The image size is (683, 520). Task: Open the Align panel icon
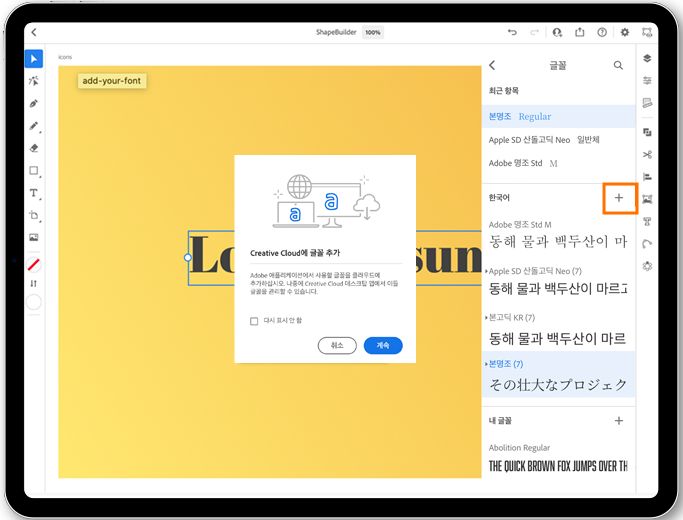pyautogui.click(x=647, y=177)
